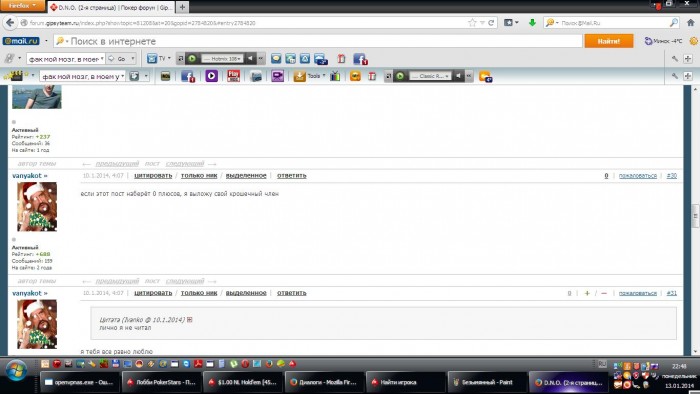Screen dimensions: 700x394
Task: Open the Classic R... station dropdown
Action: (x=429, y=76)
